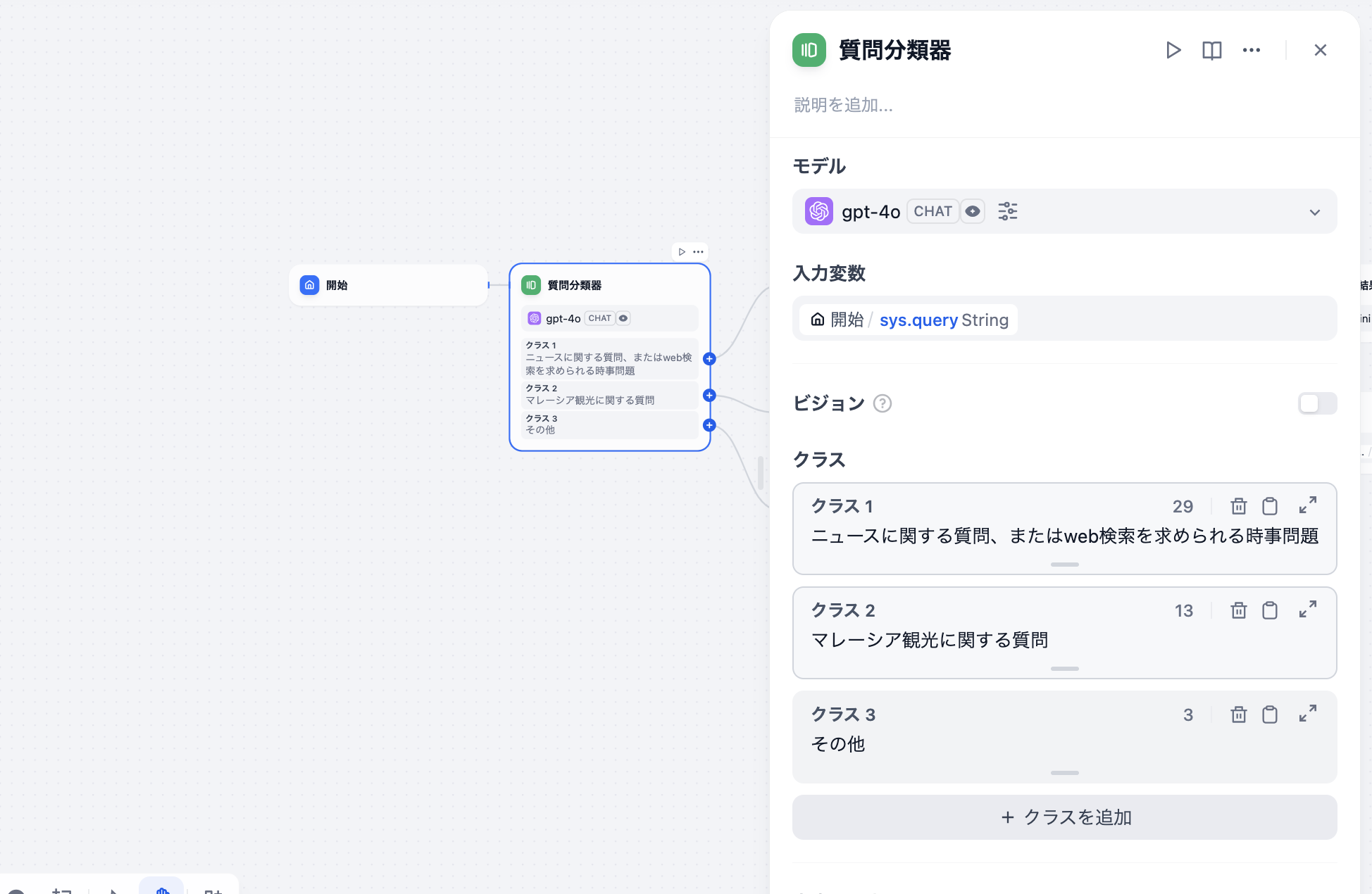
Task: Run the 質問分類器 node from canvas play icon
Action: pos(682,251)
